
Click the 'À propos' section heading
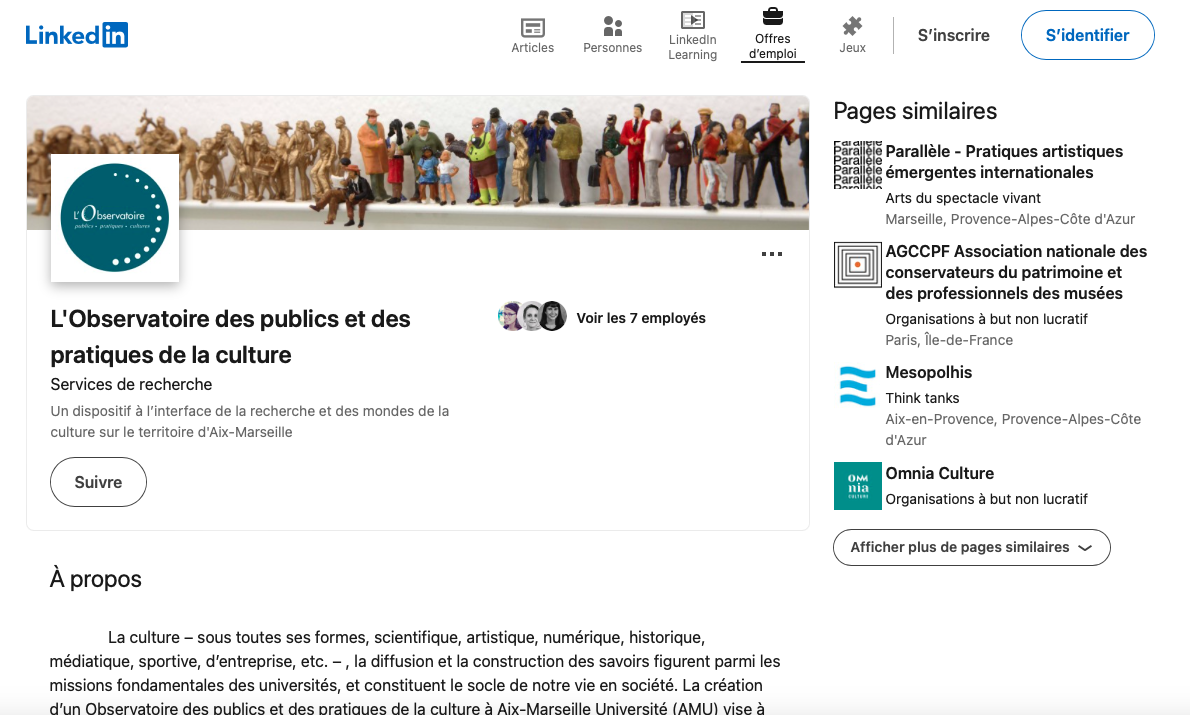96,579
